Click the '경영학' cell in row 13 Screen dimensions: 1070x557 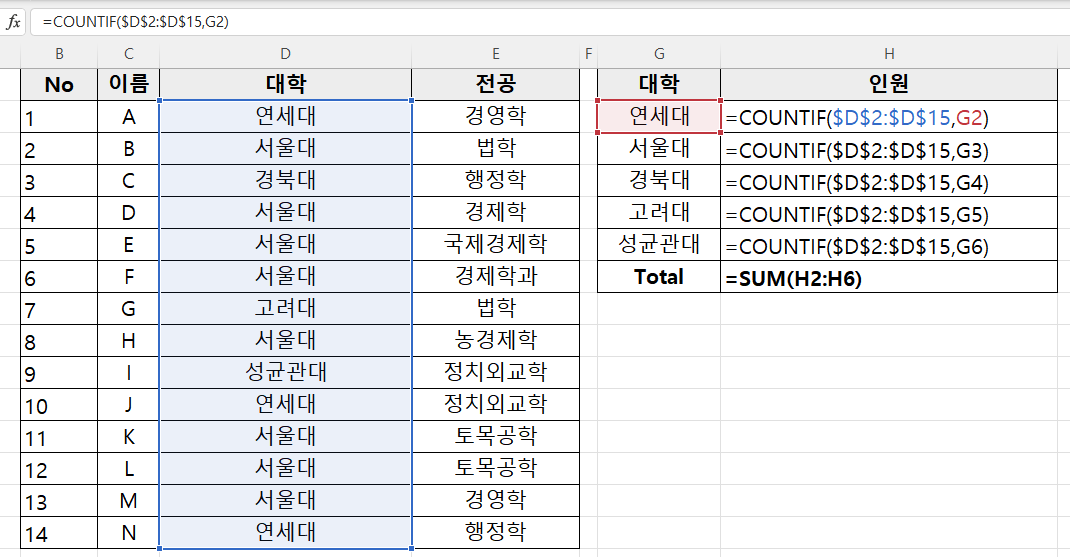[x=495, y=502]
